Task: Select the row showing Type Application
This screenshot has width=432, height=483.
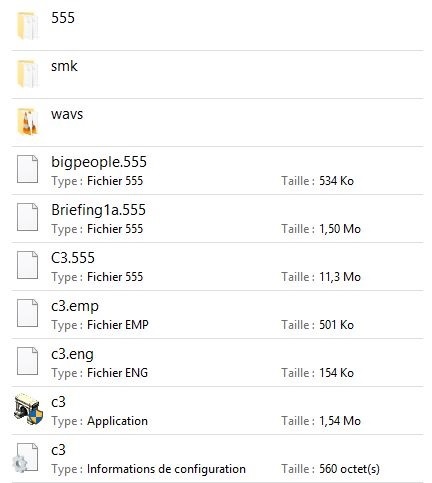Action: (217, 411)
